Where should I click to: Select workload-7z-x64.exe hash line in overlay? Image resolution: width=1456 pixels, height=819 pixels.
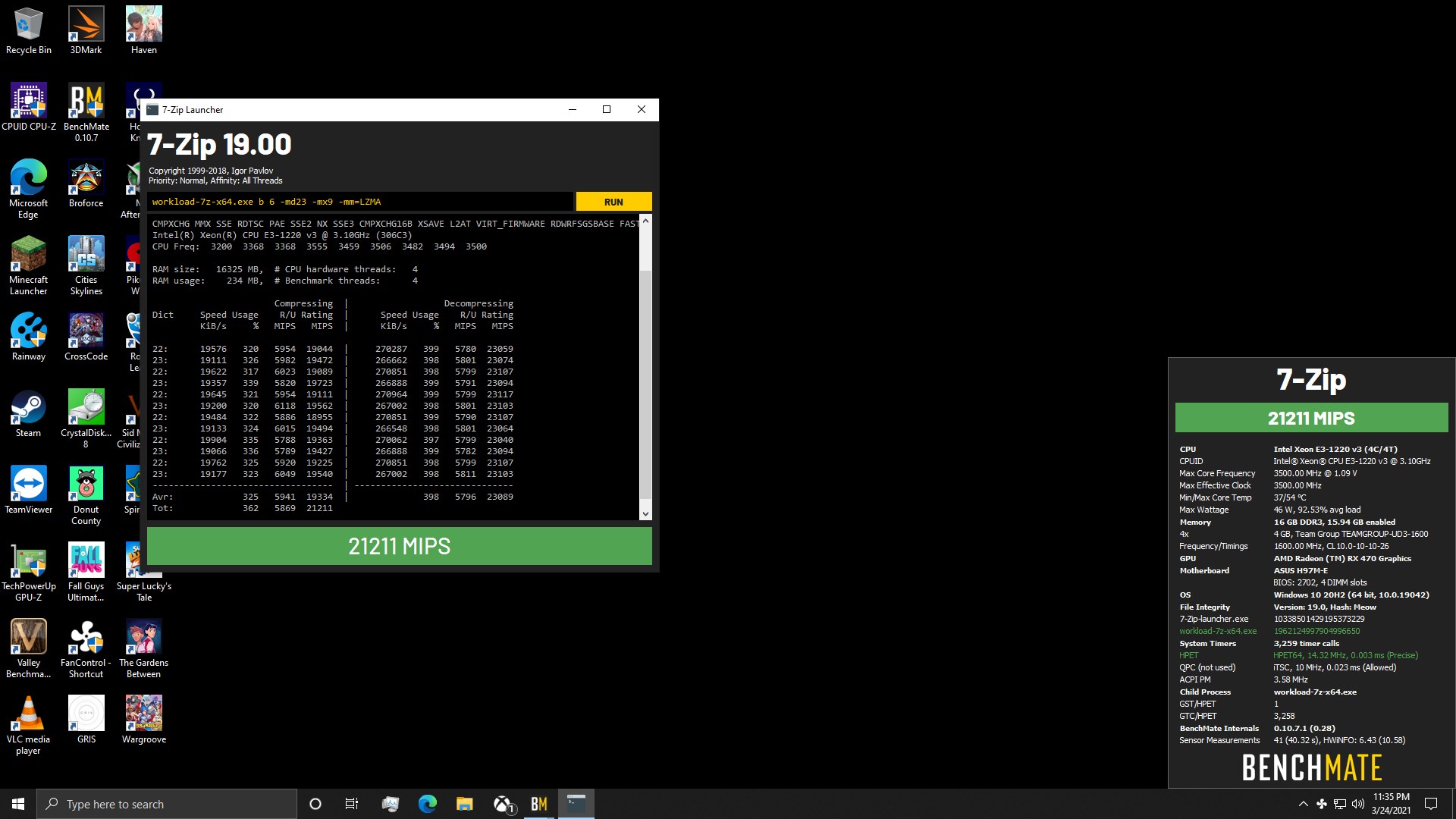pyautogui.click(x=1269, y=631)
